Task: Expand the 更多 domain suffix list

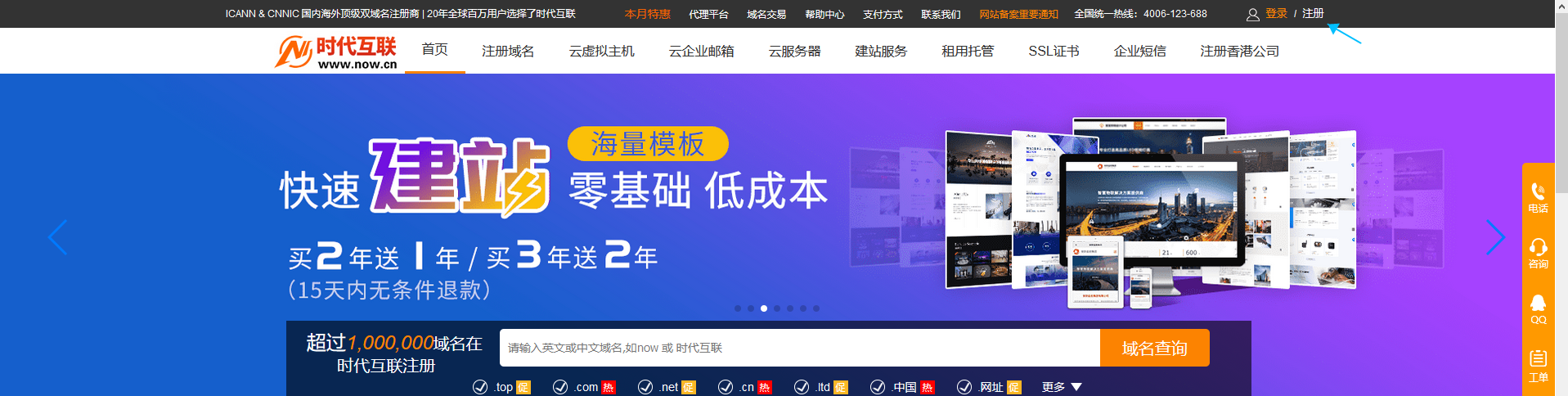Action: click(1062, 387)
